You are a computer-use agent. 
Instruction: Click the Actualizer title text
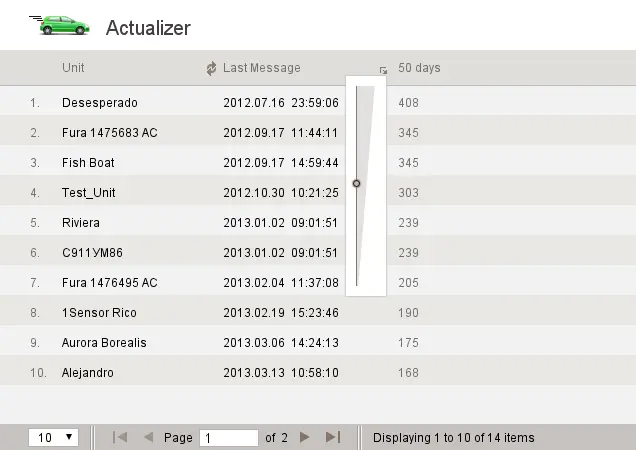[x=148, y=28]
